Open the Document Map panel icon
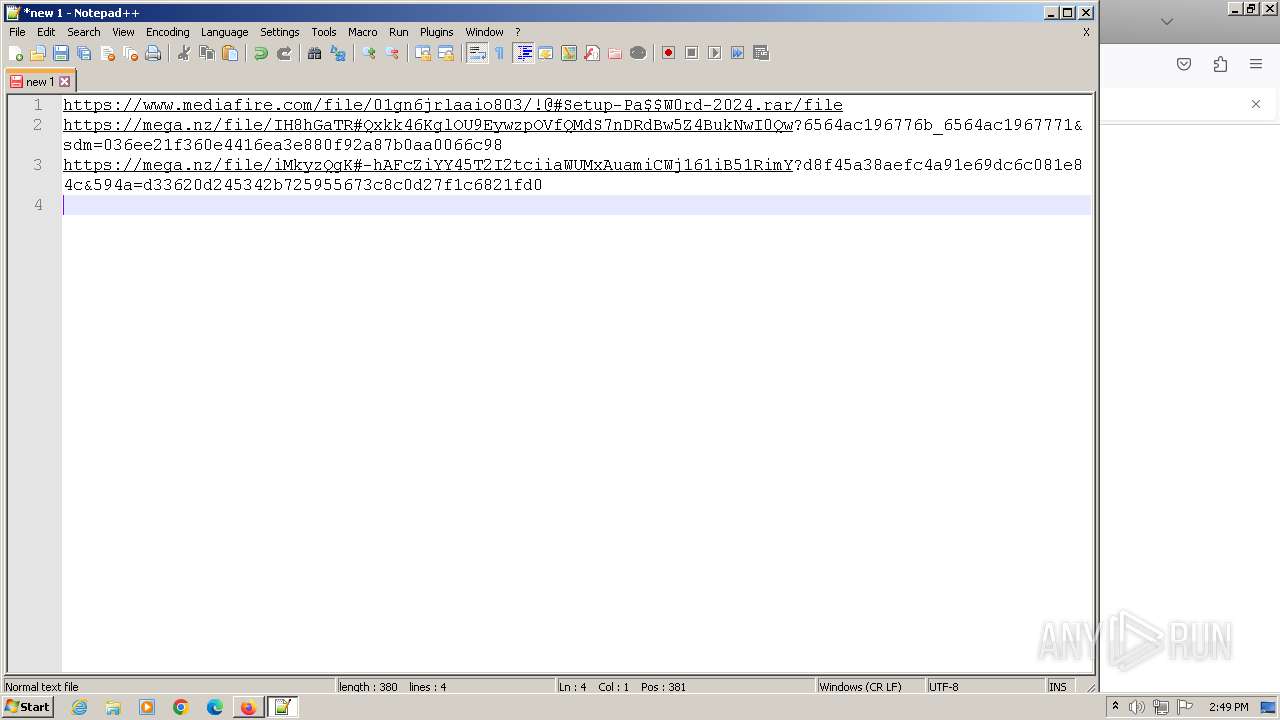Viewport: 1280px width, 720px height. [569, 53]
